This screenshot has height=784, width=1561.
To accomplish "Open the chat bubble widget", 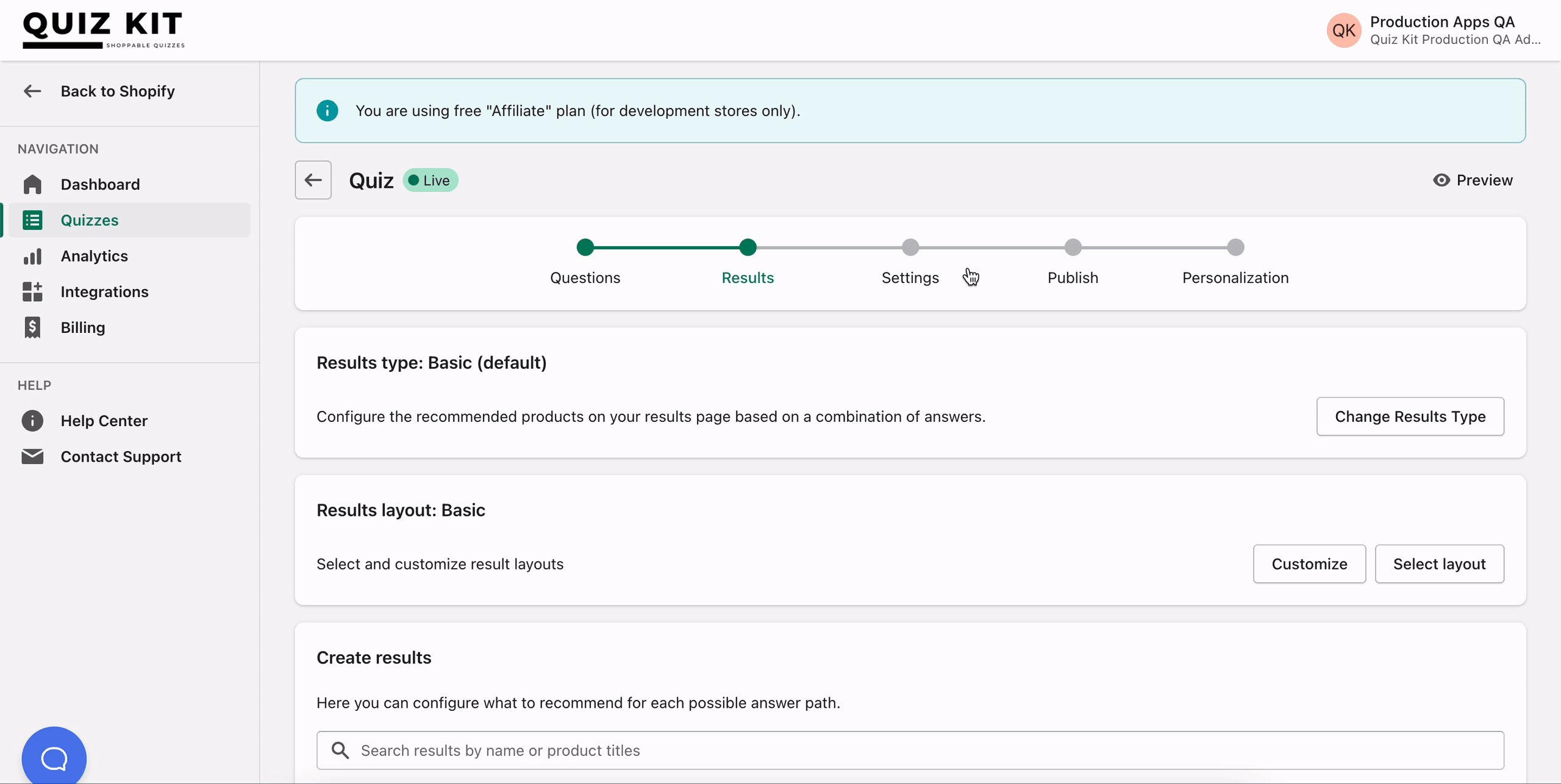I will click(x=54, y=758).
